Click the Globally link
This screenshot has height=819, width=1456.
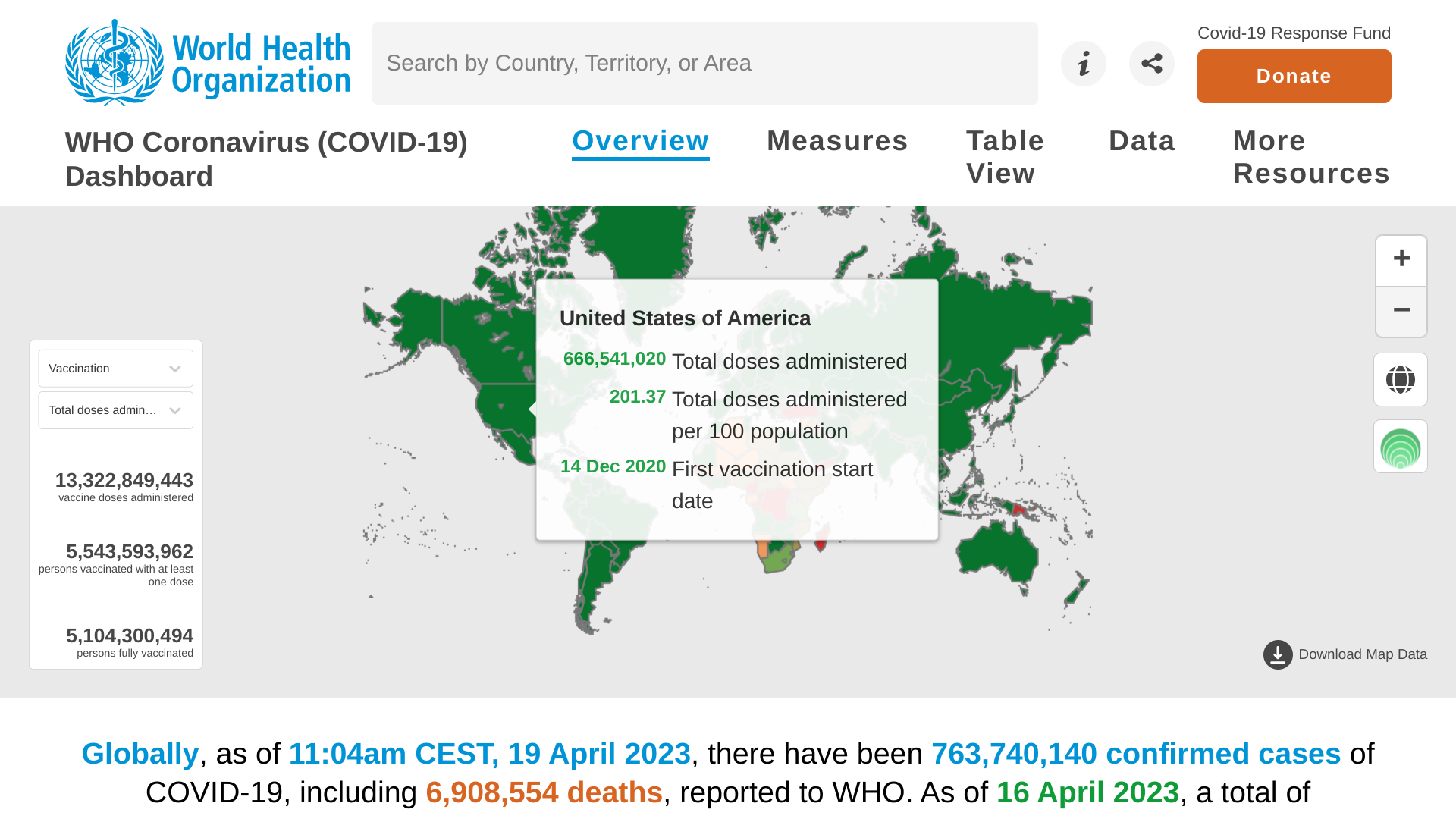140,754
